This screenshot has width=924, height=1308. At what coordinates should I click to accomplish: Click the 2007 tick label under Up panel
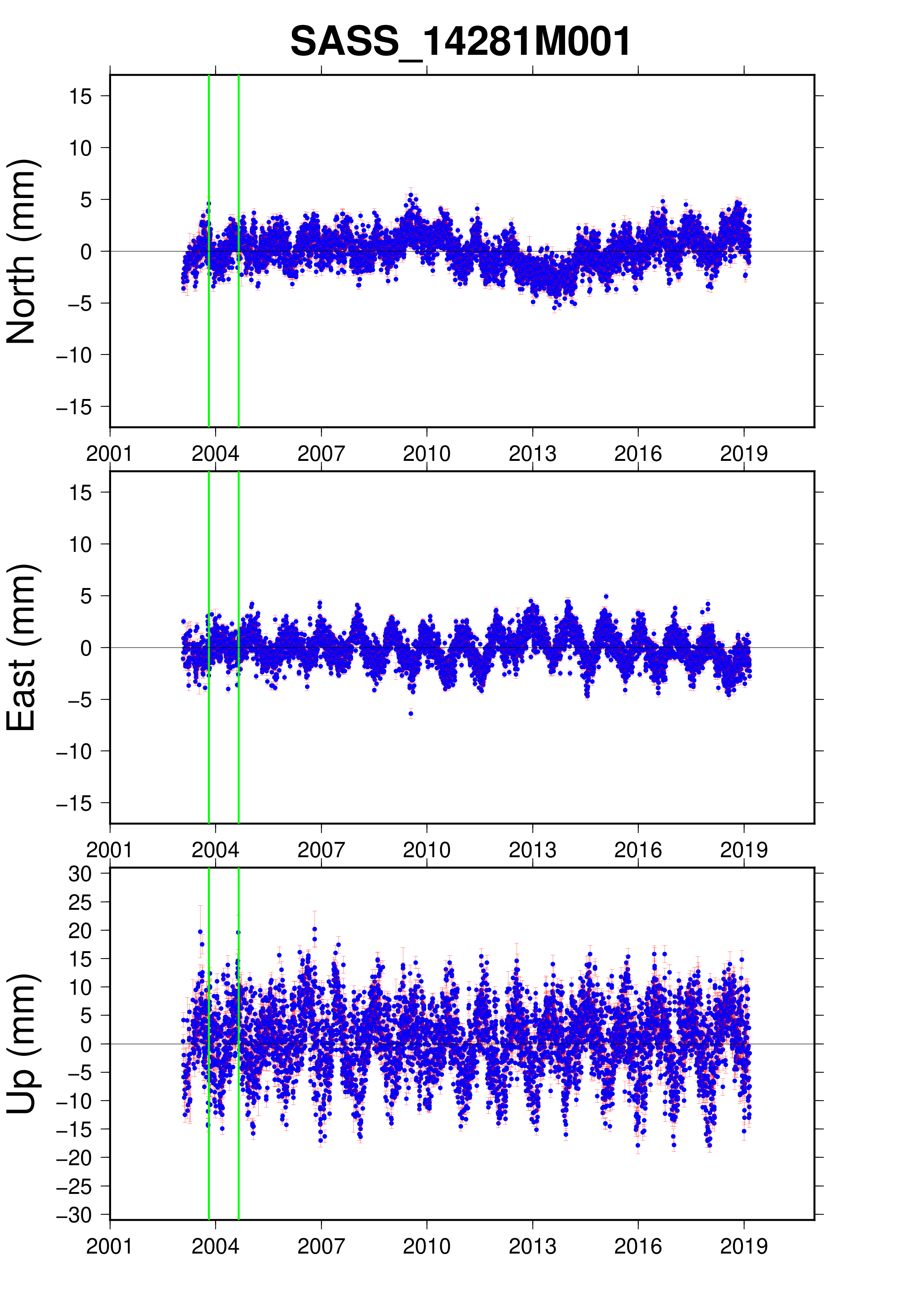tap(321, 1247)
